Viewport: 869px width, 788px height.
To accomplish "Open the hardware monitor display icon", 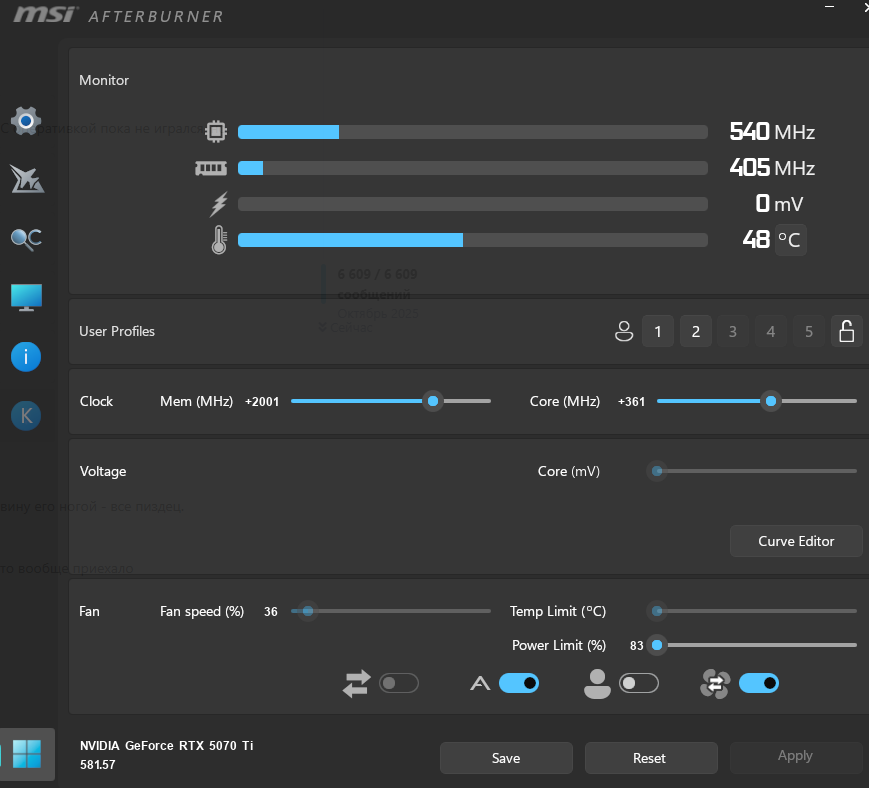I will click(26, 297).
